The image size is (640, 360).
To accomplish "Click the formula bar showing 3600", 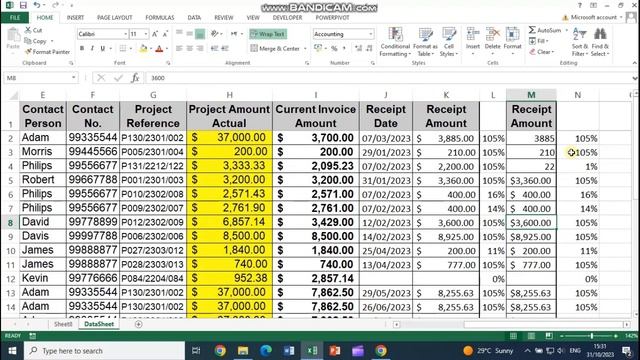I will tap(388, 78).
